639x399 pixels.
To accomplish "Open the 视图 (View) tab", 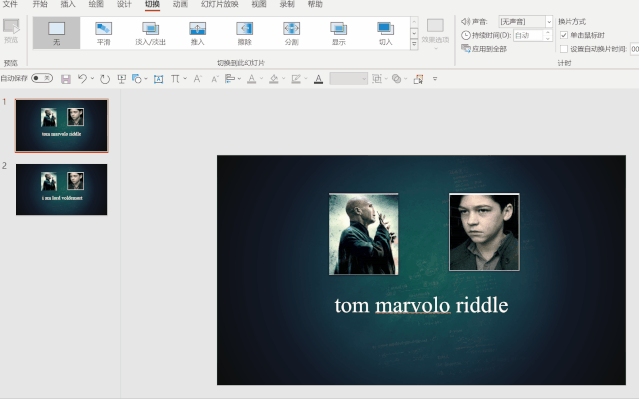I will tap(258, 4).
